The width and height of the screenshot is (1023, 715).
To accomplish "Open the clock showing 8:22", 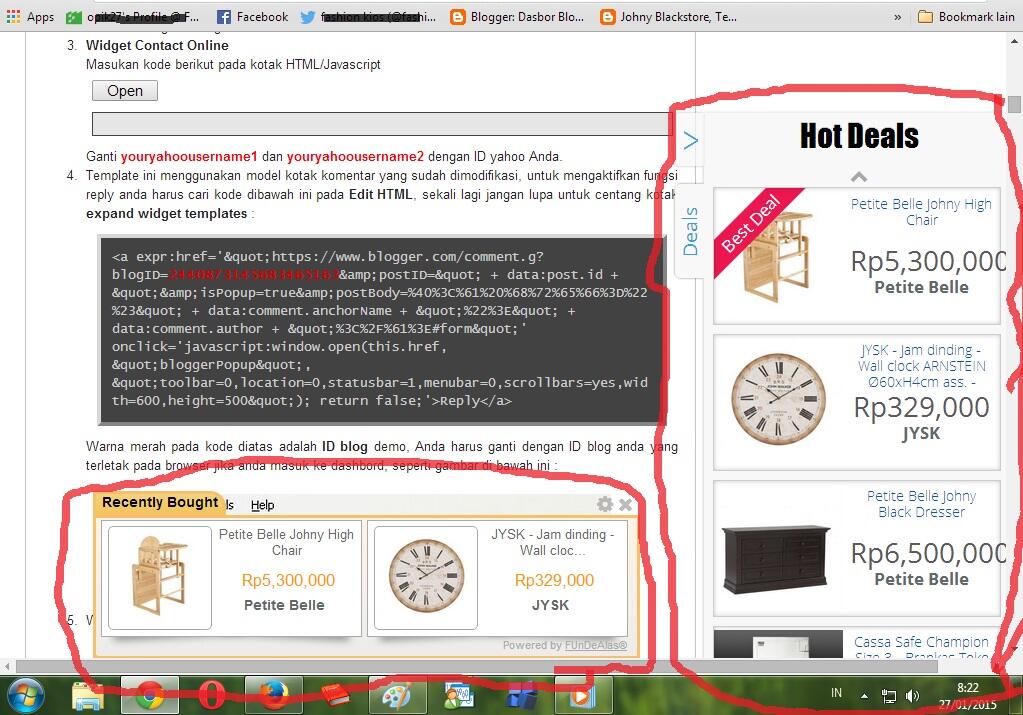I will [x=968, y=696].
